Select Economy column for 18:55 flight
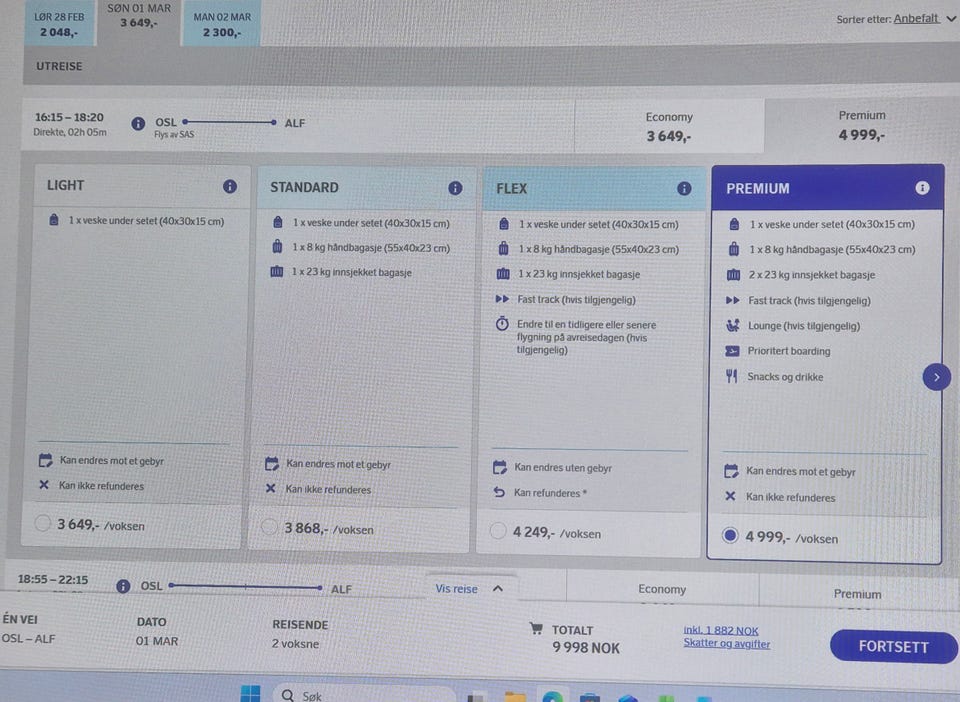This screenshot has height=702, width=960. [x=662, y=589]
